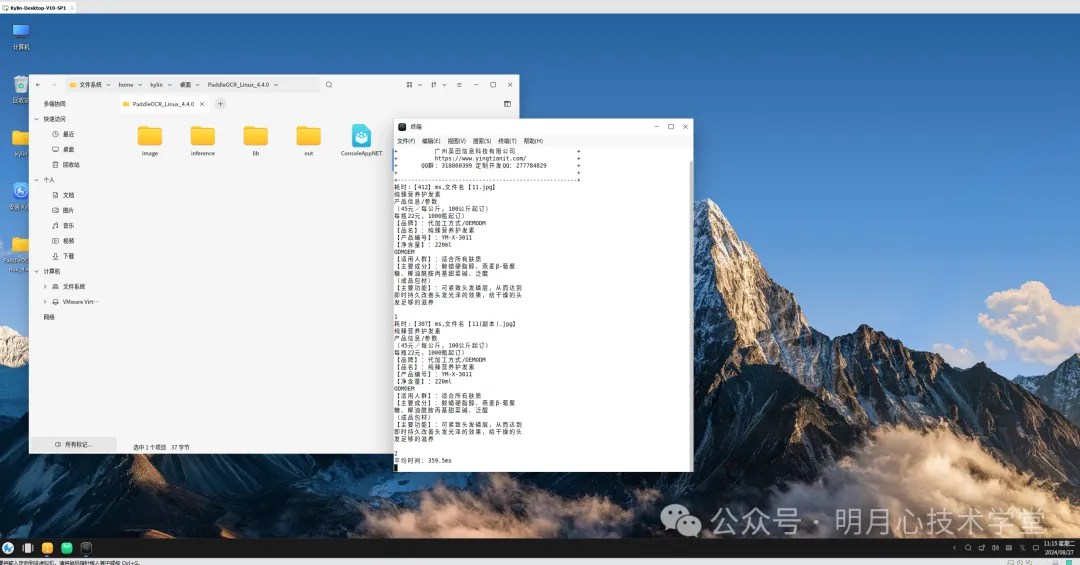1080x565 pixels.
Task: Open the Computer desktop icon
Action: (x=21, y=37)
